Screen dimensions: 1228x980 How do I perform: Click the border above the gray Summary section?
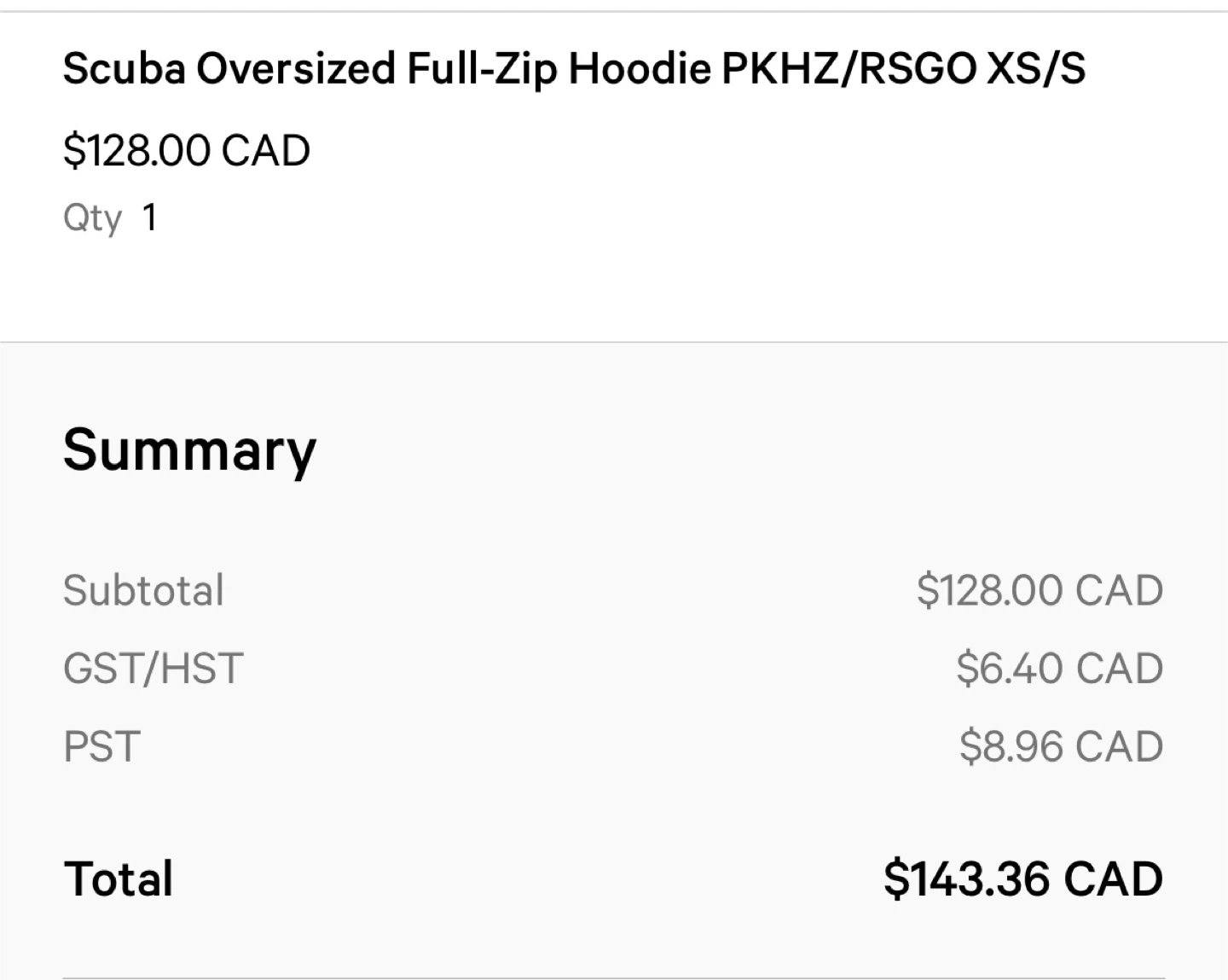[614, 342]
